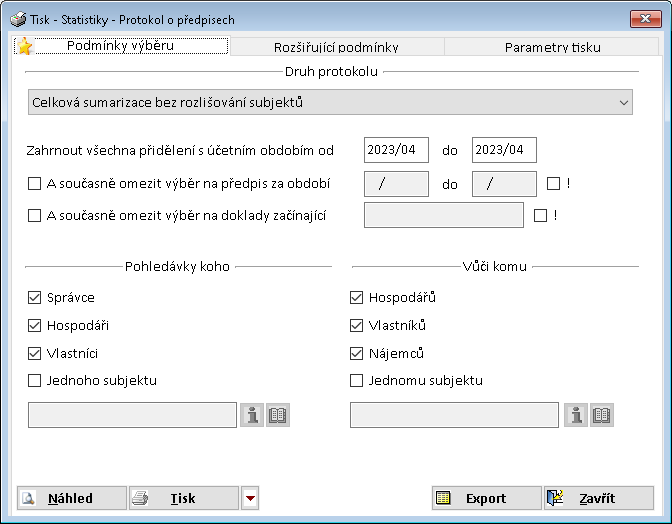
Task: Check the Jednomu subjektu checkbox
Action: tap(357, 381)
